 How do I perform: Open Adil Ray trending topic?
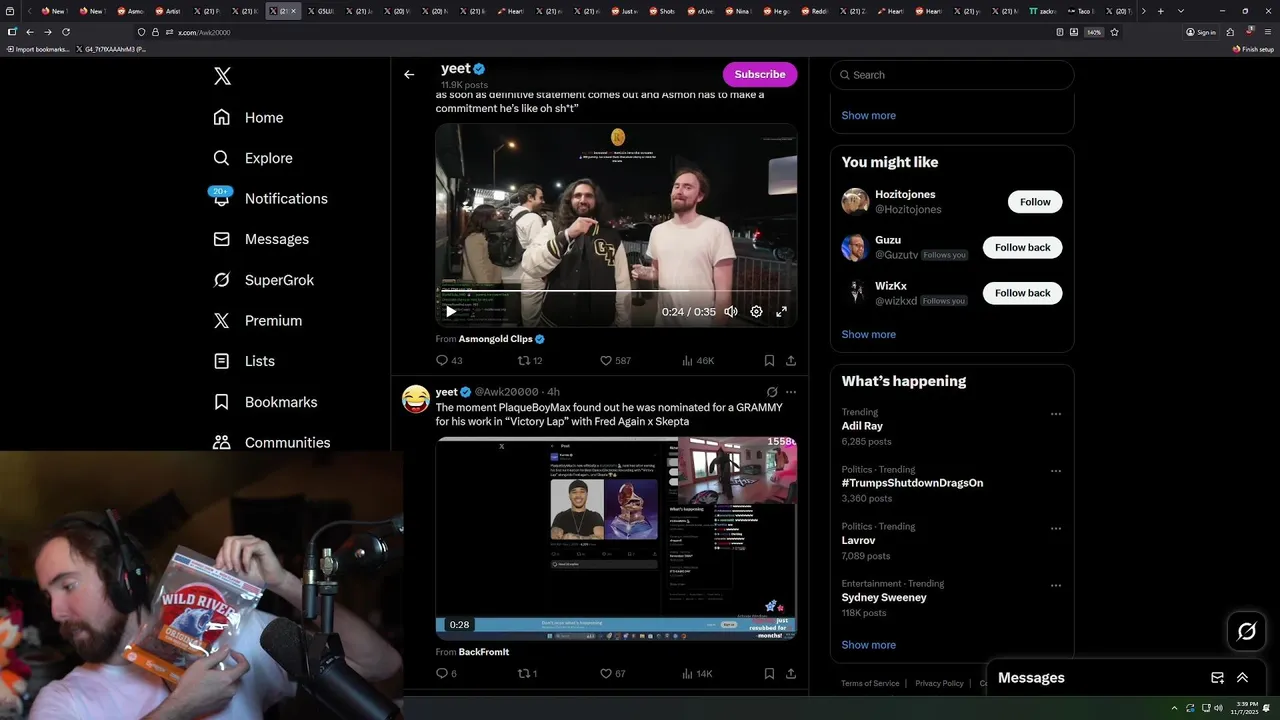click(862, 426)
